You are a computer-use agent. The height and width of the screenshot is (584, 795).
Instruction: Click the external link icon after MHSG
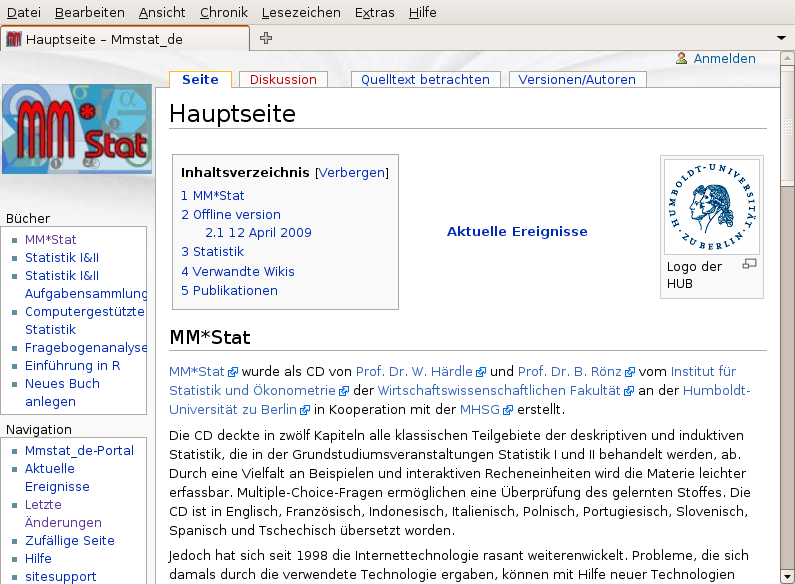508,410
